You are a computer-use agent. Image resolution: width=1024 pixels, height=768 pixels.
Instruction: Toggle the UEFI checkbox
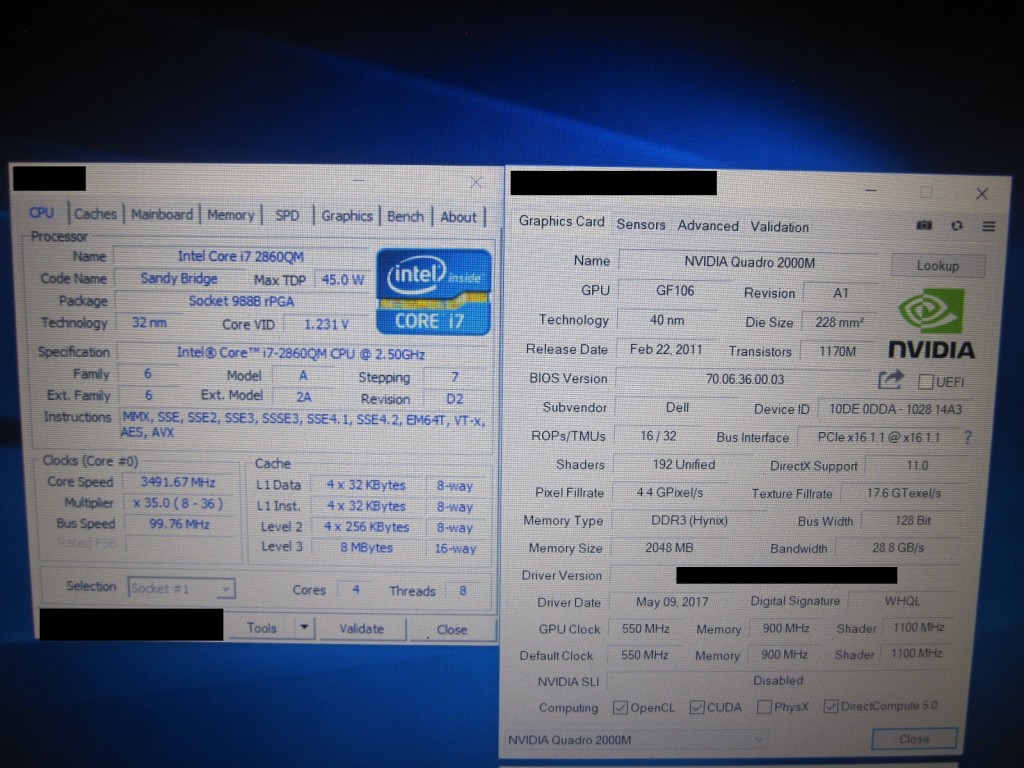click(925, 381)
